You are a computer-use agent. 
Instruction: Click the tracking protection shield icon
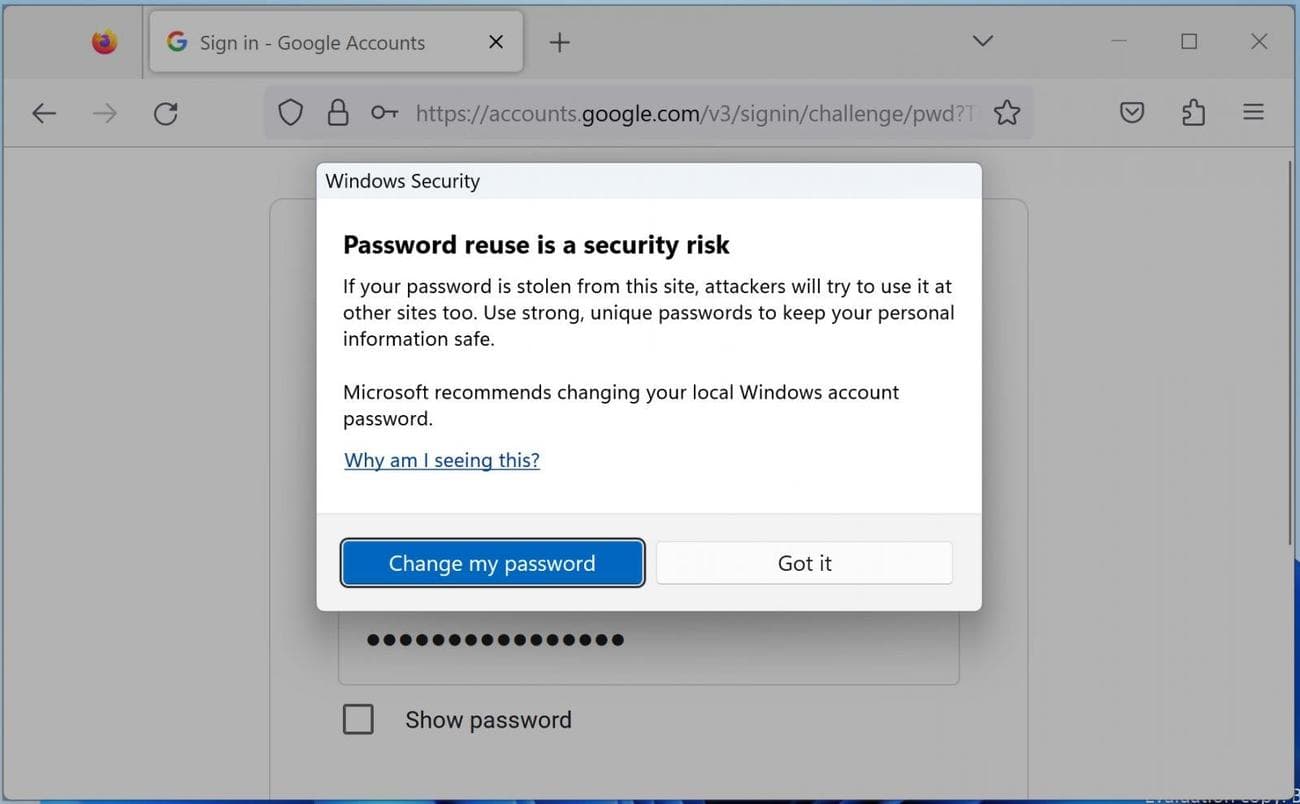tap(290, 112)
